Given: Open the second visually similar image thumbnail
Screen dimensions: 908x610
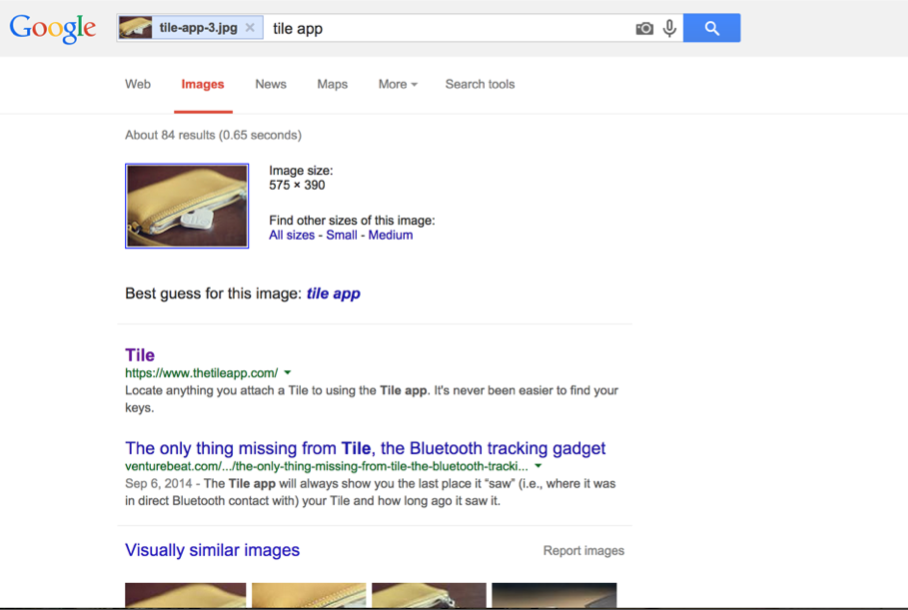Looking at the screenshot, I should point(309,596).
